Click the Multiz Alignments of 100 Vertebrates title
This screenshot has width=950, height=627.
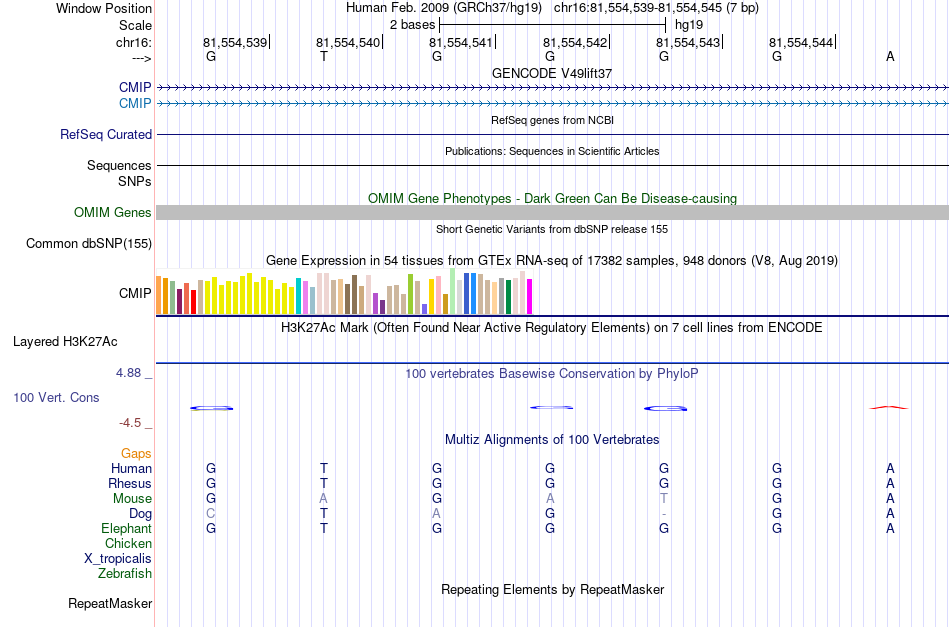click(552, 440)
